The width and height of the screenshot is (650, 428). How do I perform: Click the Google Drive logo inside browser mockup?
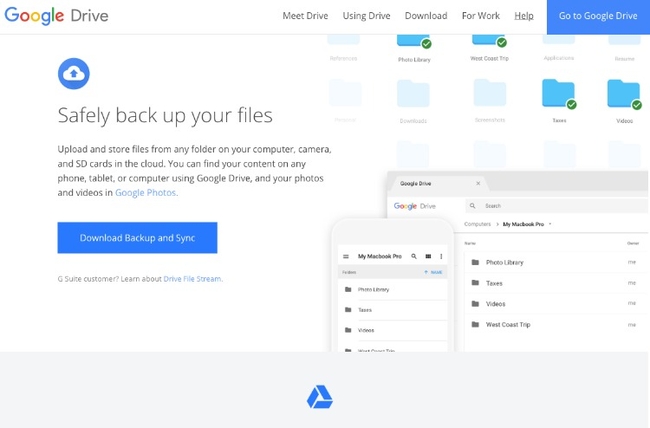coord(415,206)
